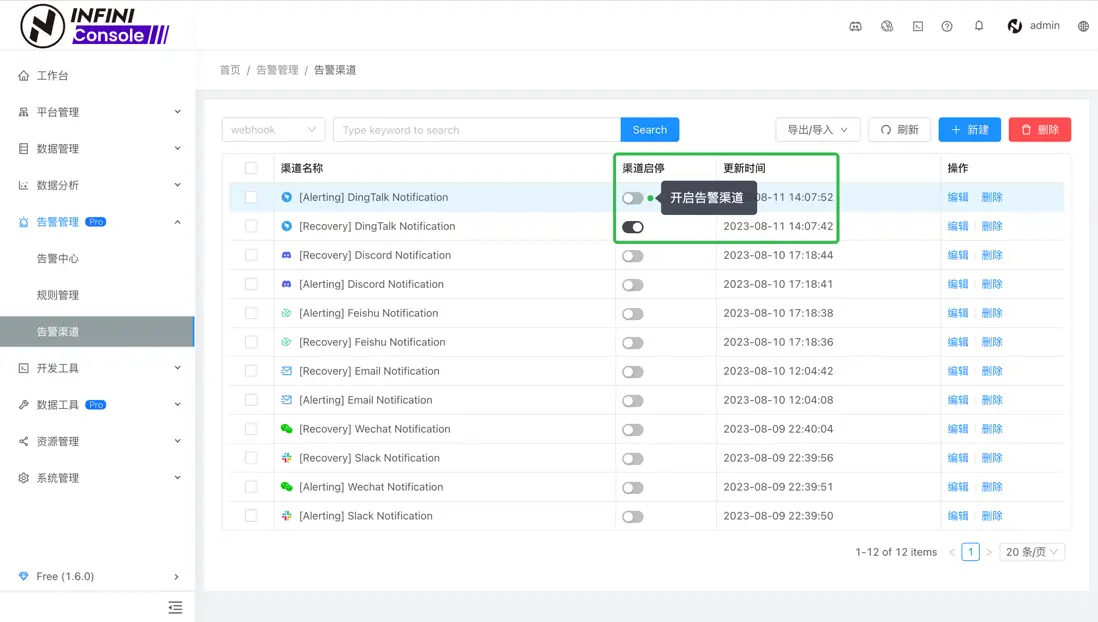The image size is (1098, 622).
Task: Click the help question mark icon
Action: click(x=947, y=26)
